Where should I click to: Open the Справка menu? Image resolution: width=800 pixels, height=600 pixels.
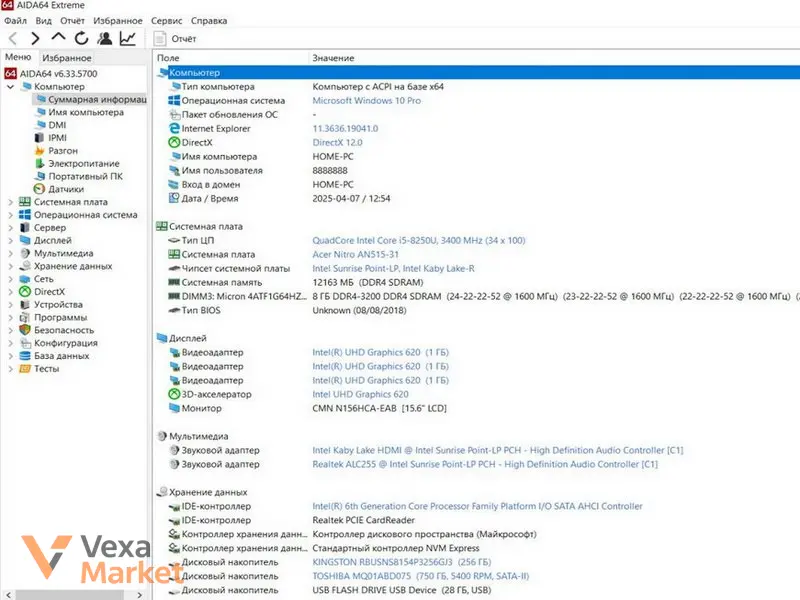[209, 21]
